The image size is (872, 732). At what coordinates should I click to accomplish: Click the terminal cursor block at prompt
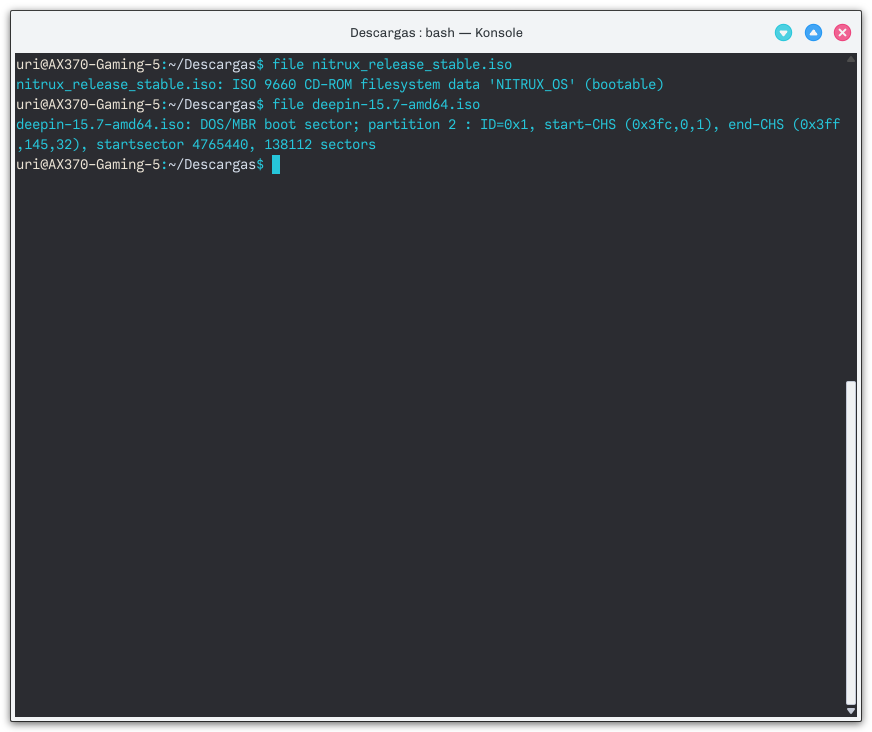click(x=276, y=165)
